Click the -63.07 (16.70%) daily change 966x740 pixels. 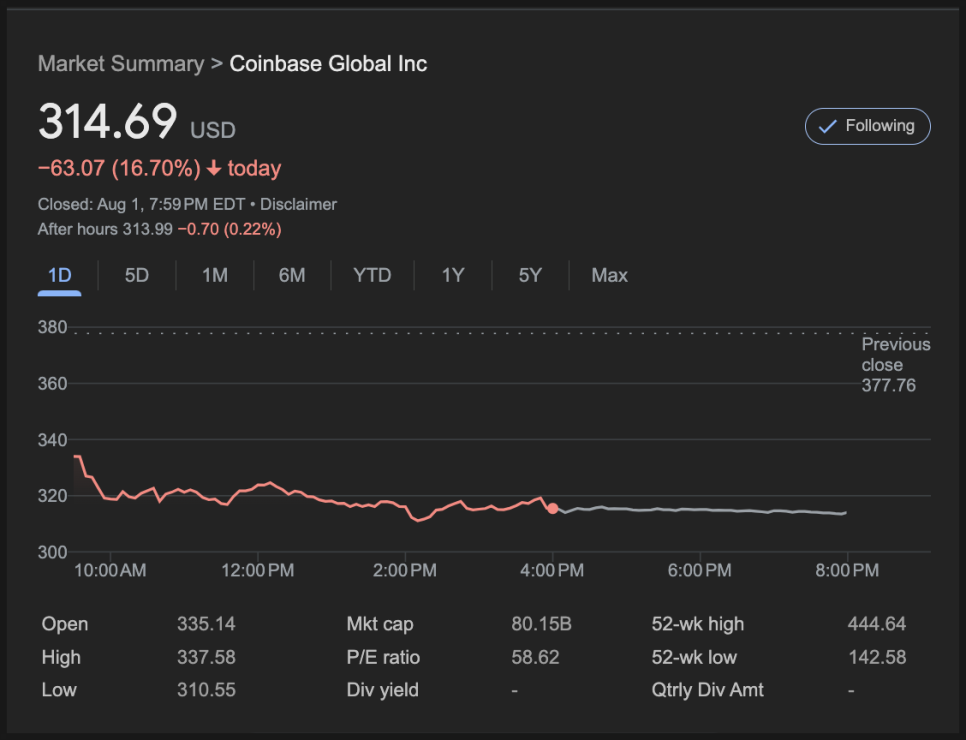coord(120,169)
